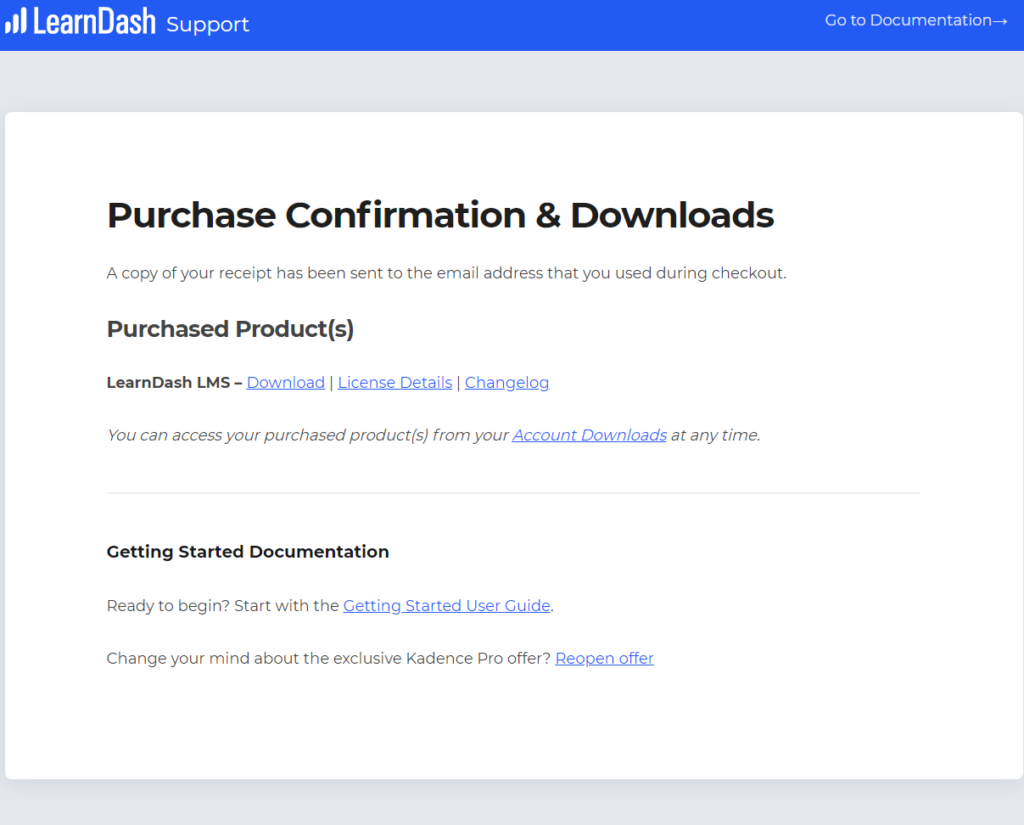Screen dimensions: 1024x825
Task: Click the receipt email confirmation sentence
Action: [446, 273]
